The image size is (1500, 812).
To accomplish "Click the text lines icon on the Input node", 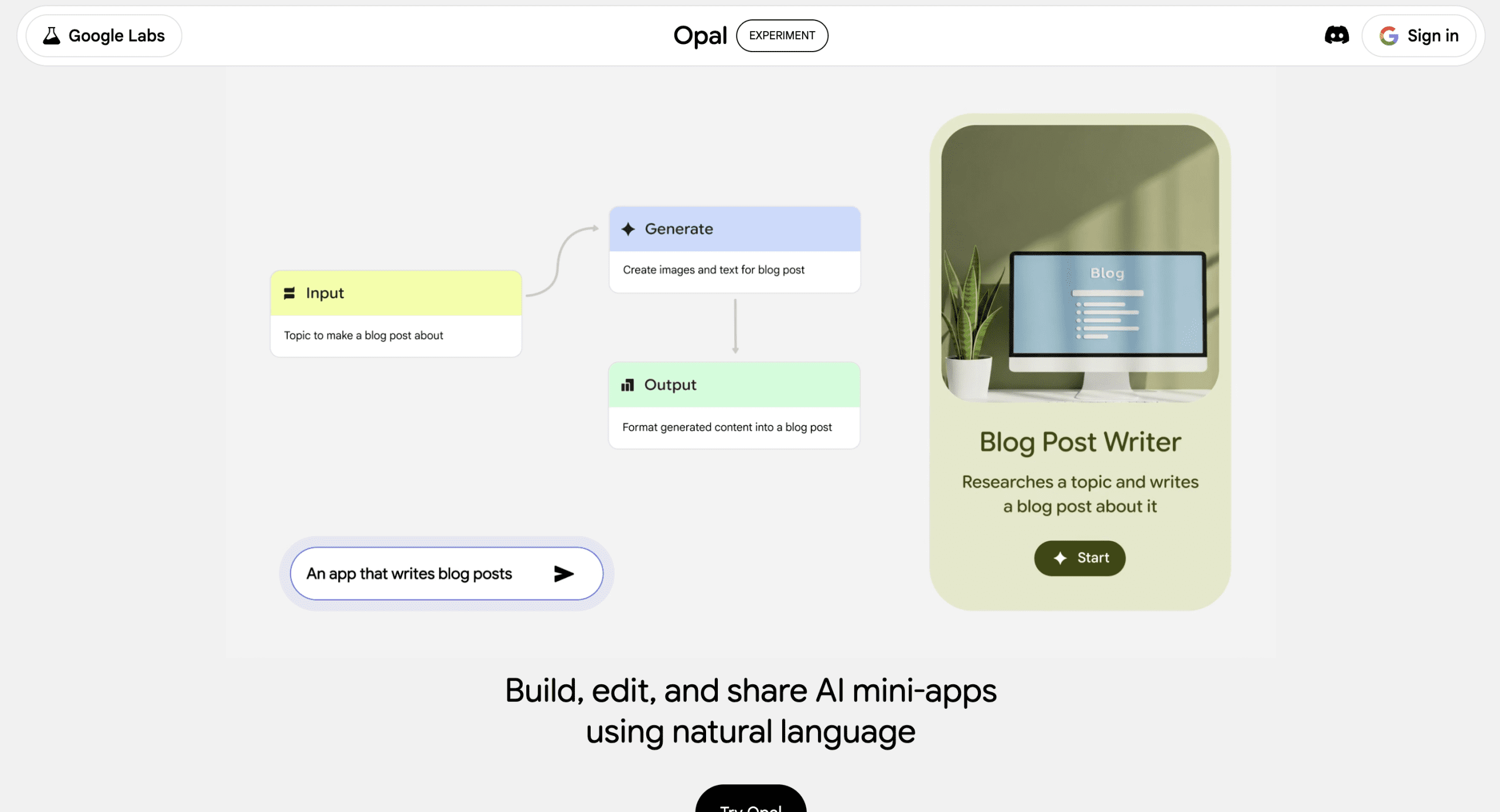I will tap(289, 292).
